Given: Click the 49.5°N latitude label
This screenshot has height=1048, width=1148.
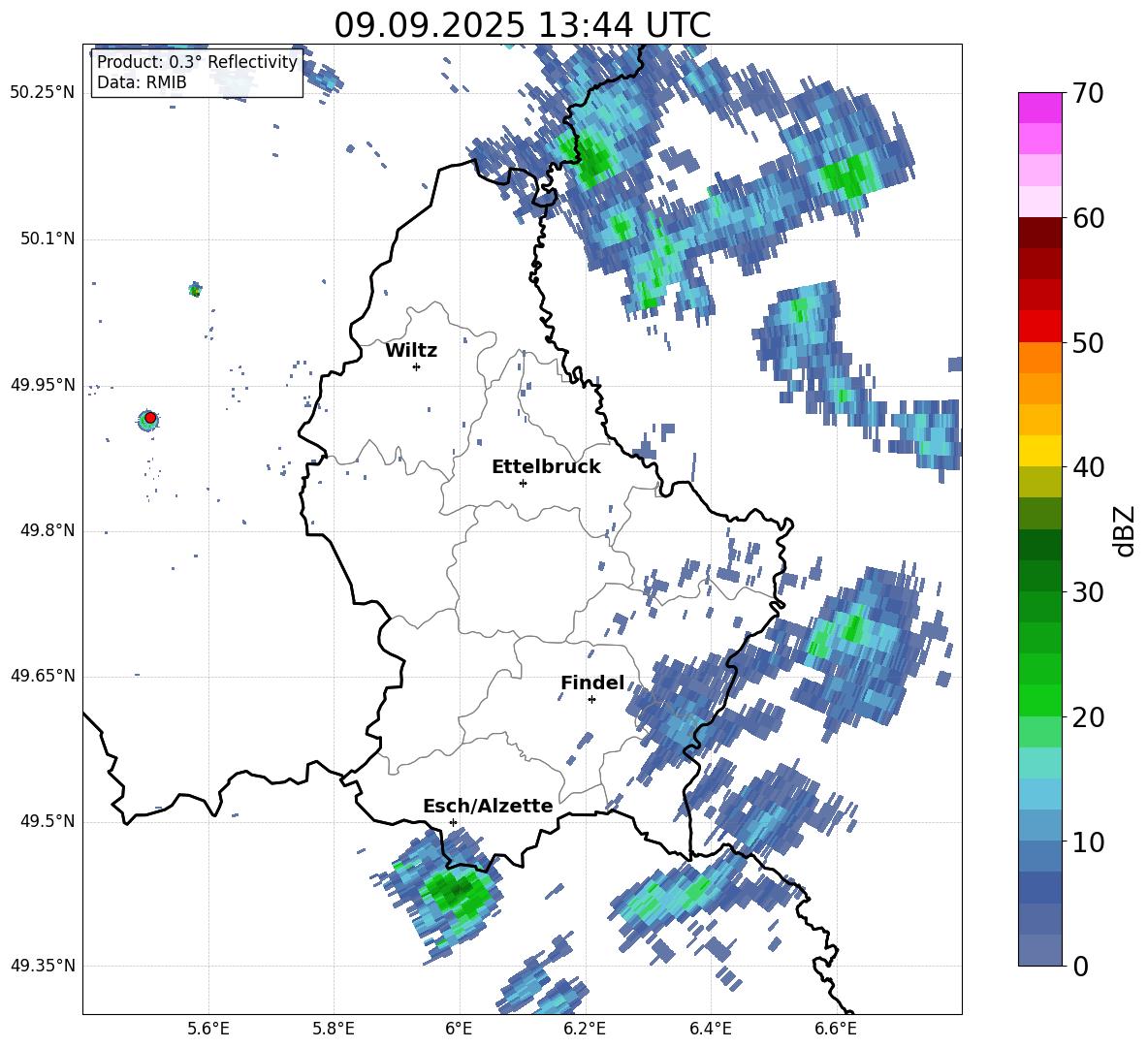Looking at the screenshot, I should (x=47, y=821).
